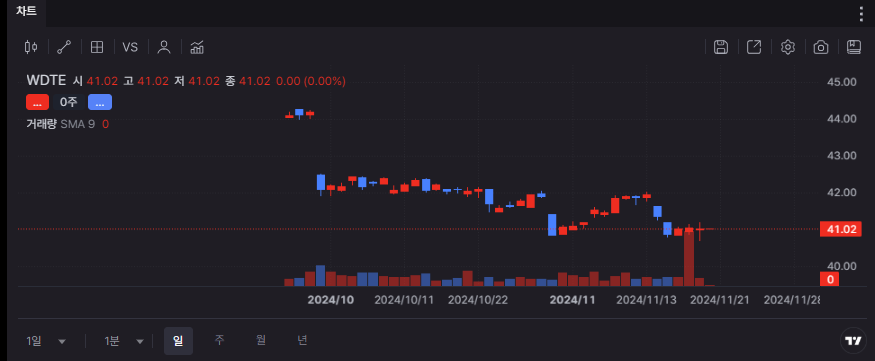Click the 2024/10/22 date axis label
The height and width of the screenshot is (361, 875).
pyautogui.click(x=478, y=300)
